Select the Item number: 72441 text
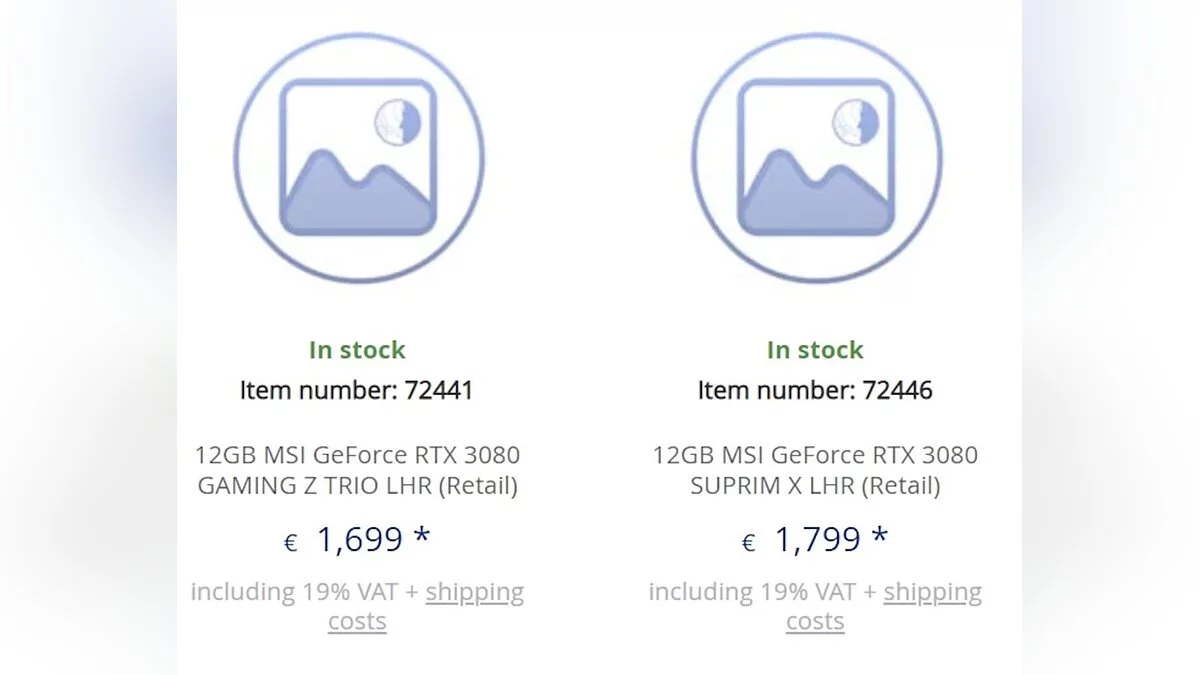 (356, 390)
